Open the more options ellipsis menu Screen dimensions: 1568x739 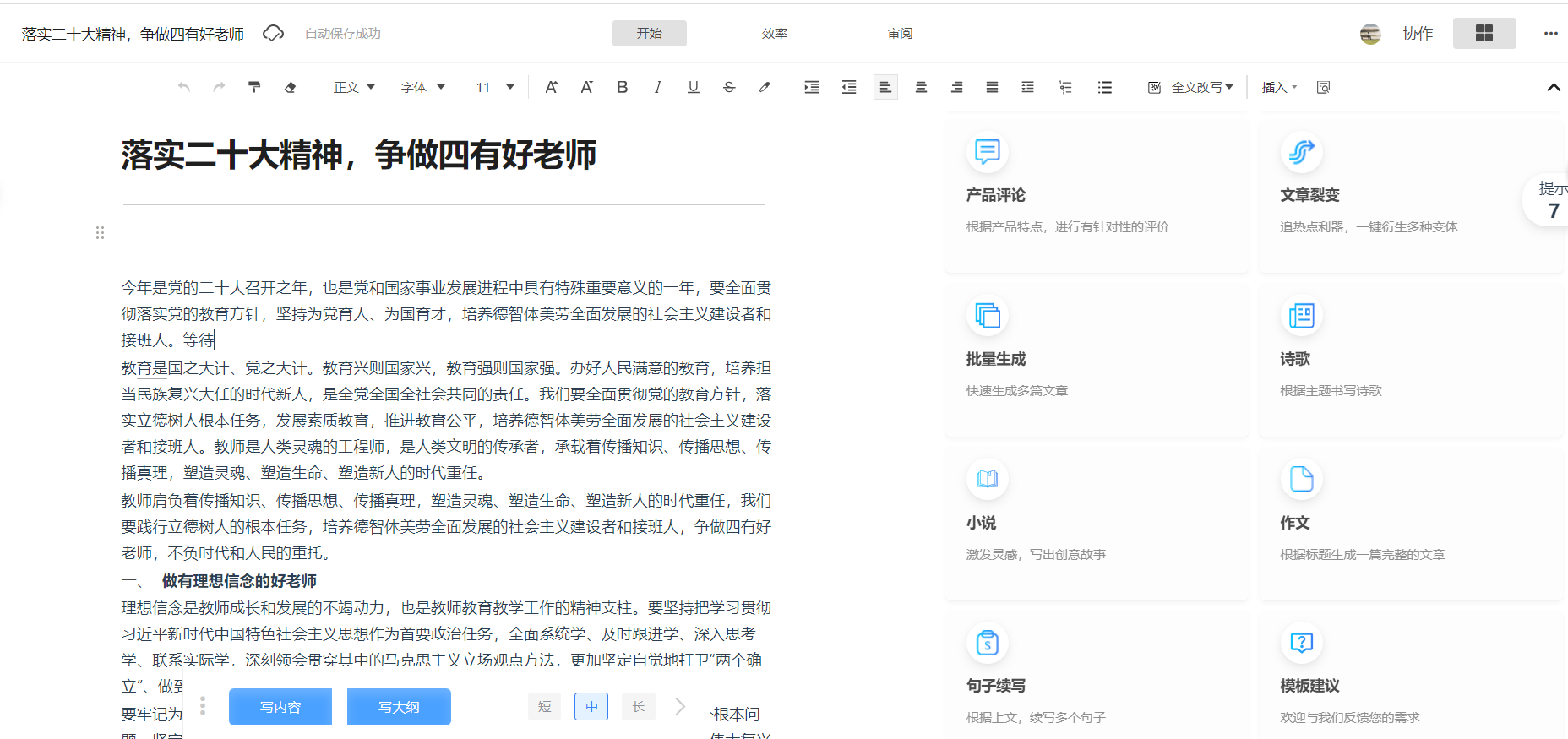[x=1550, y=34]
